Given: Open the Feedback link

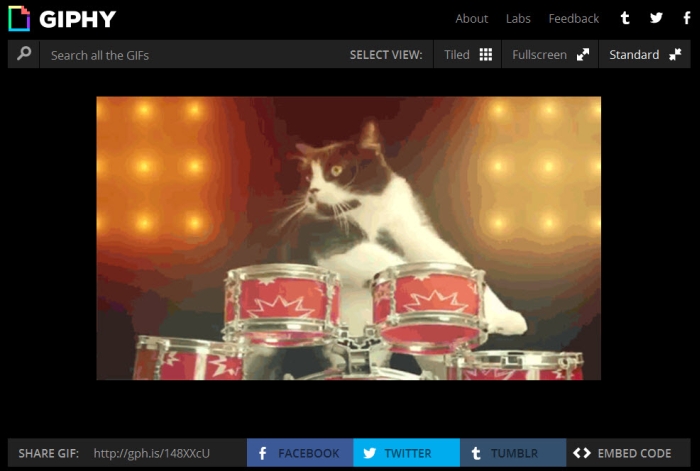Looking at the screenshot, I should tap(574, 19).
